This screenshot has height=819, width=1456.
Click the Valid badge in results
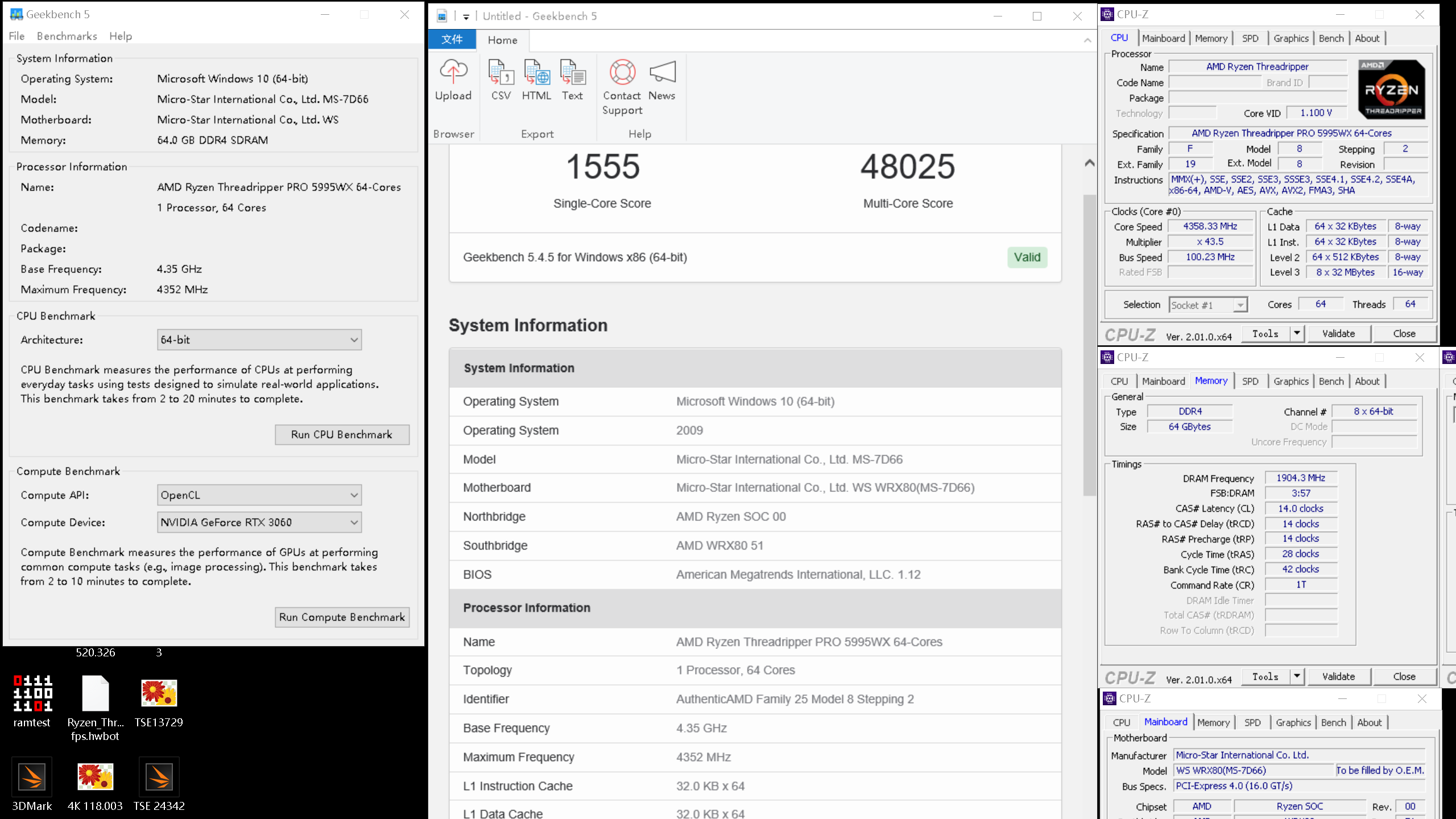(x=1027, y=258)
